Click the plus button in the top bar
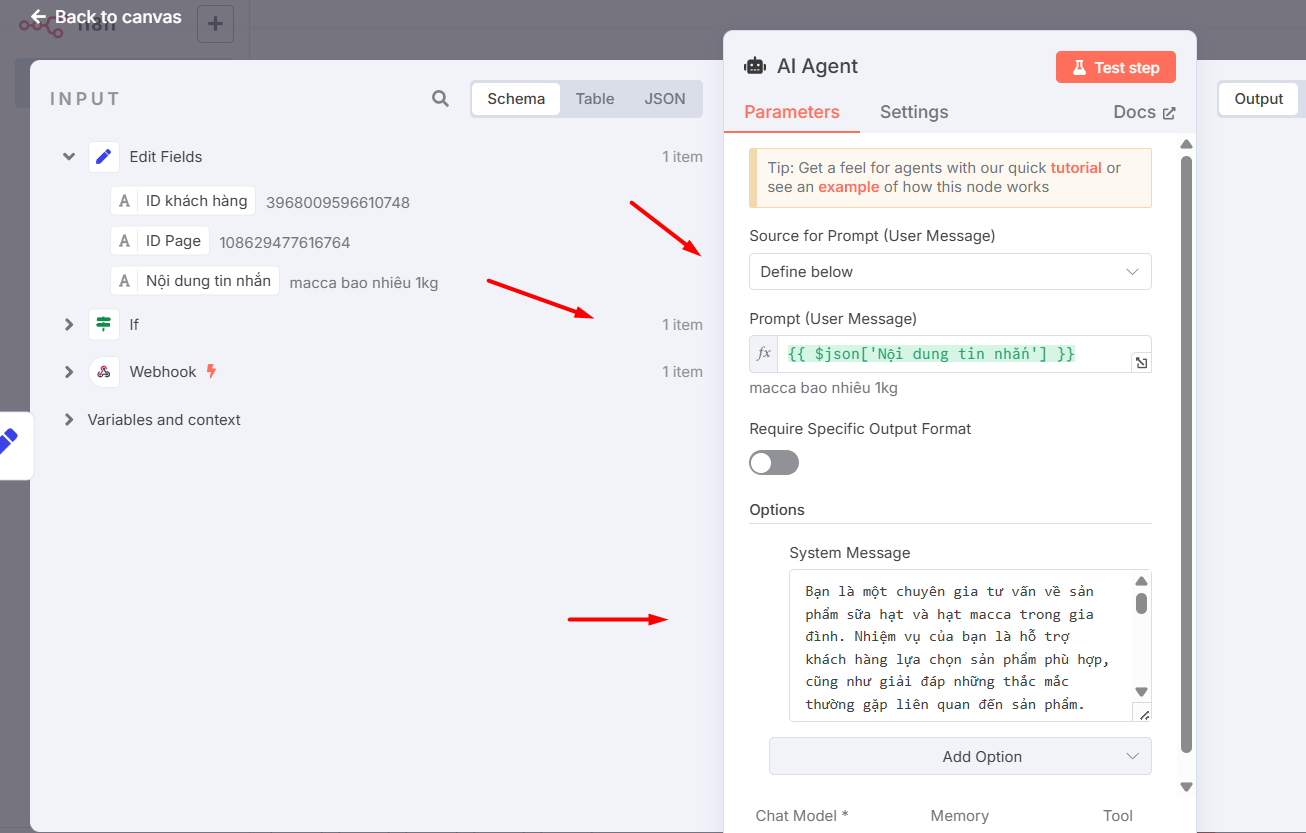This screenshot has width=1306, height=833. (215, 24)
